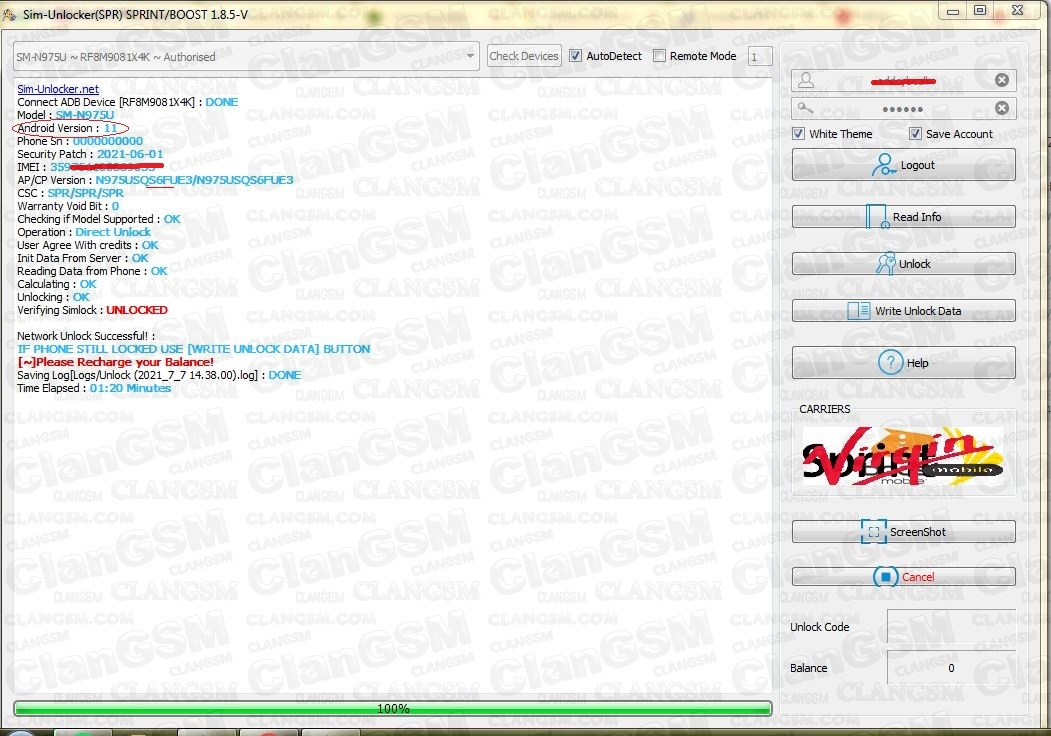The height and width of the screenshot is (736, 1051).
Task: Click the 'SPR/SPR/SPR' CSC value
Action: [x=86, y=193]
